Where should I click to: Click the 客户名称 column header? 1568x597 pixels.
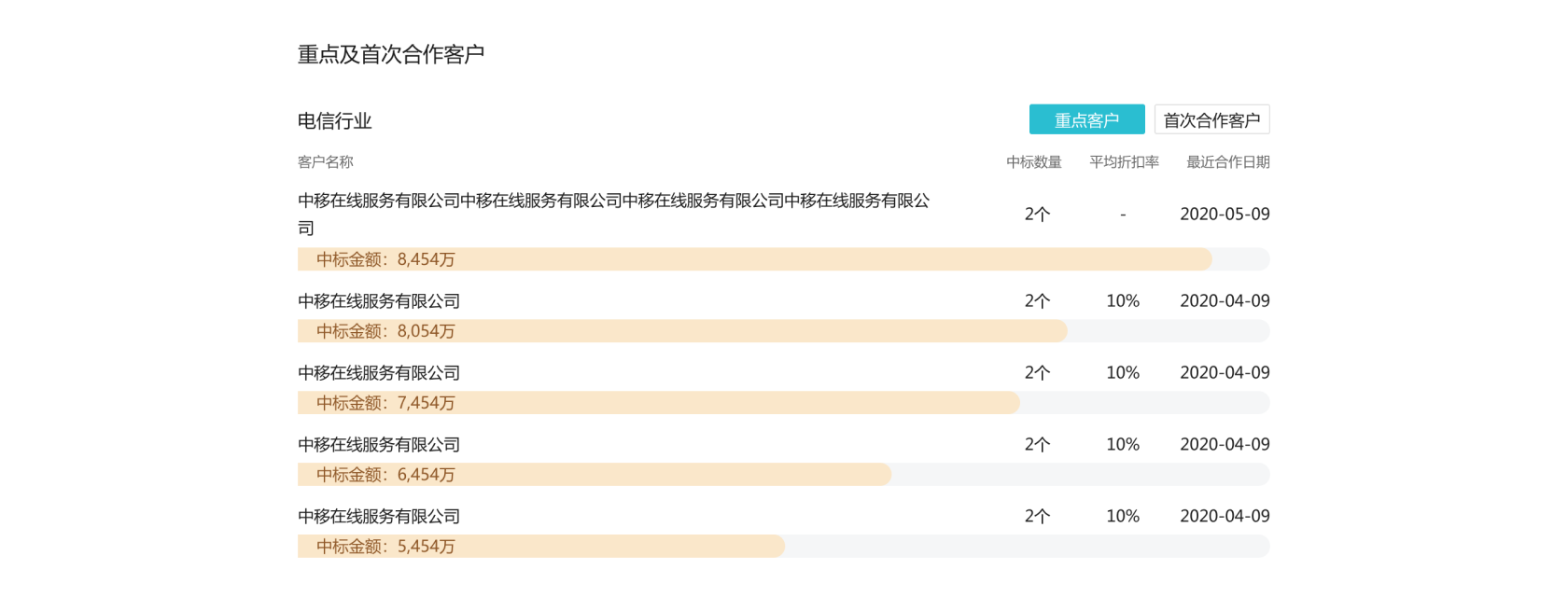[x=326, y=162]
